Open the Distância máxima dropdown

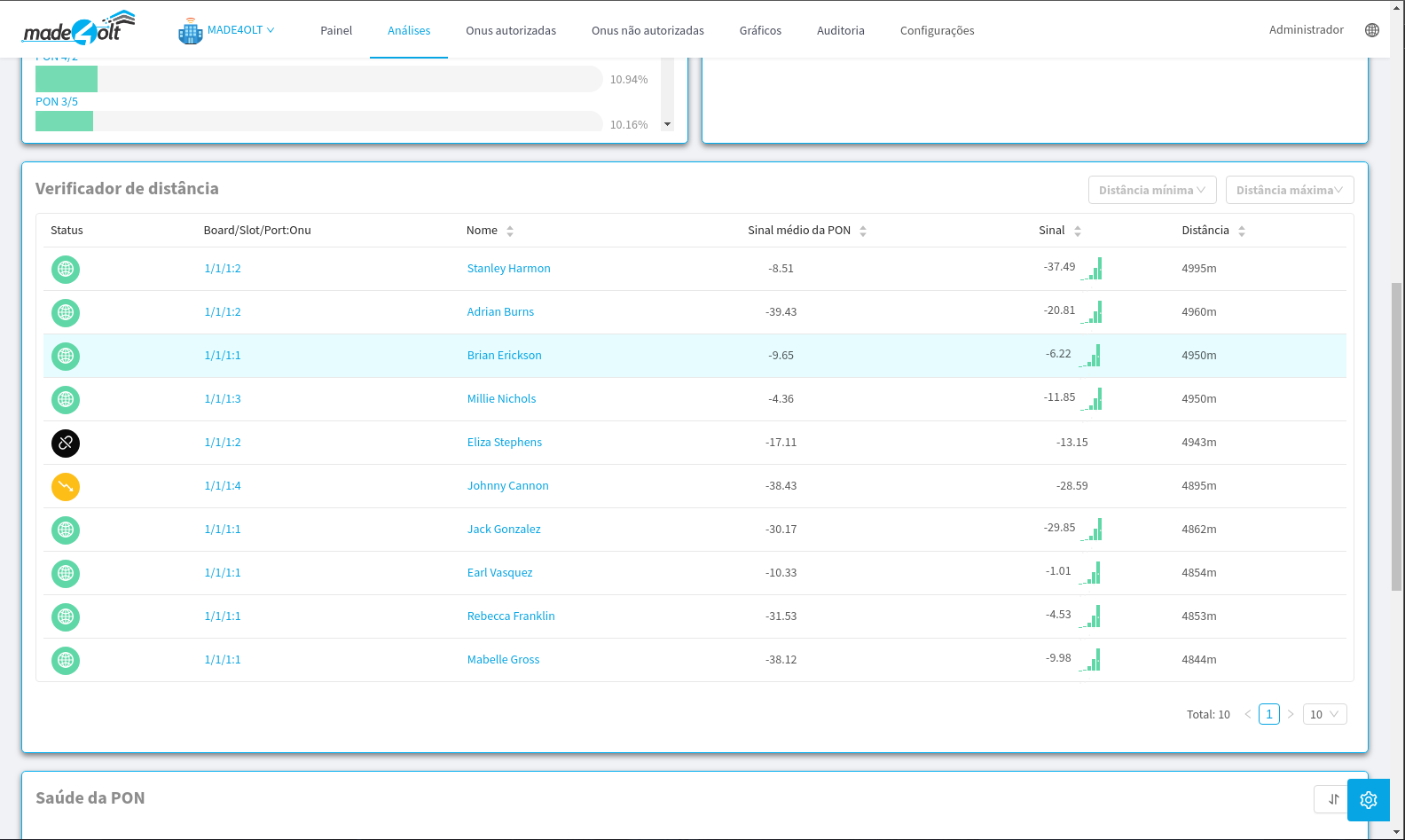tap(1289, 190)
